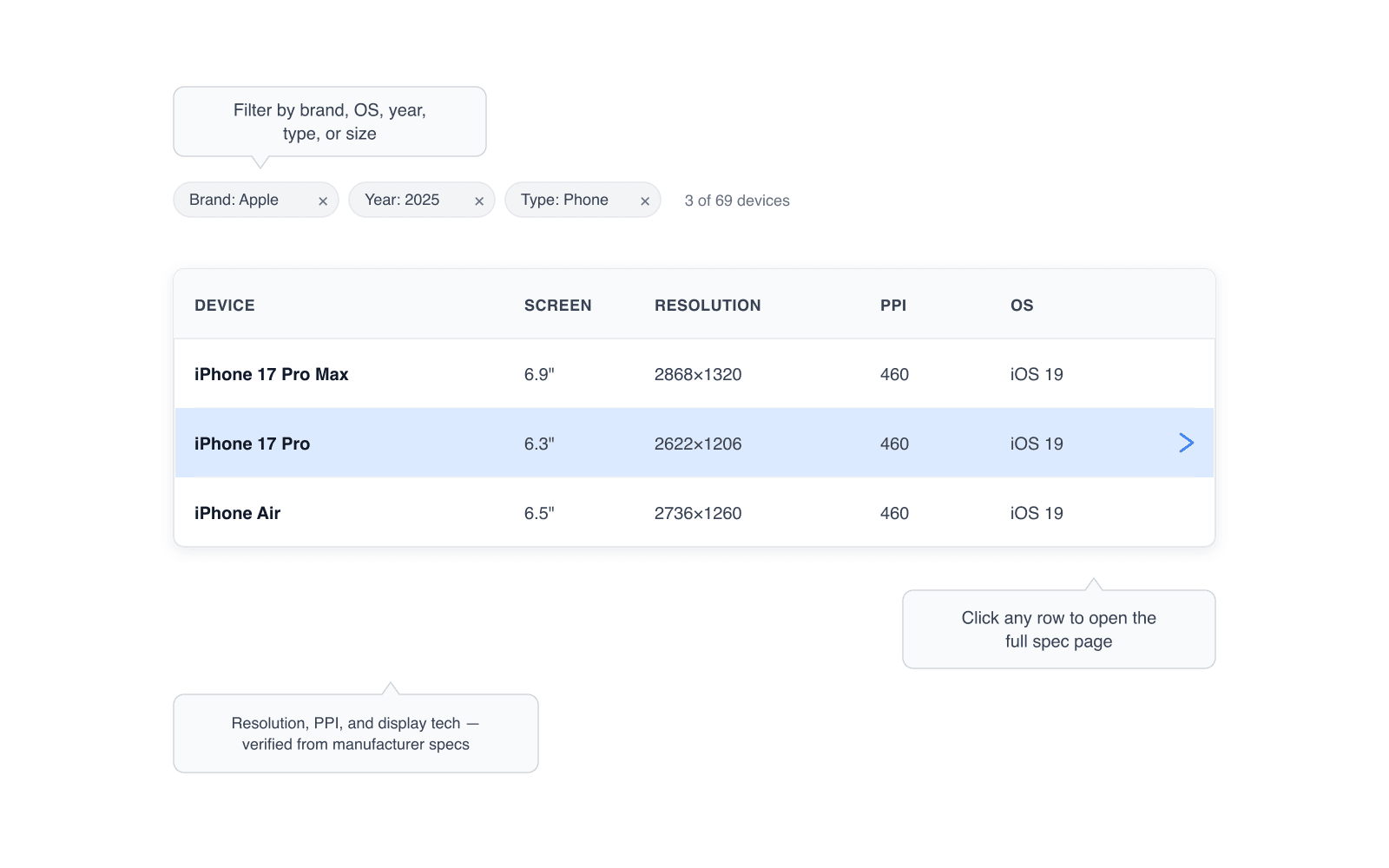
Task: Sort by the RESOLUTION column header
Action: coord(708,306)
